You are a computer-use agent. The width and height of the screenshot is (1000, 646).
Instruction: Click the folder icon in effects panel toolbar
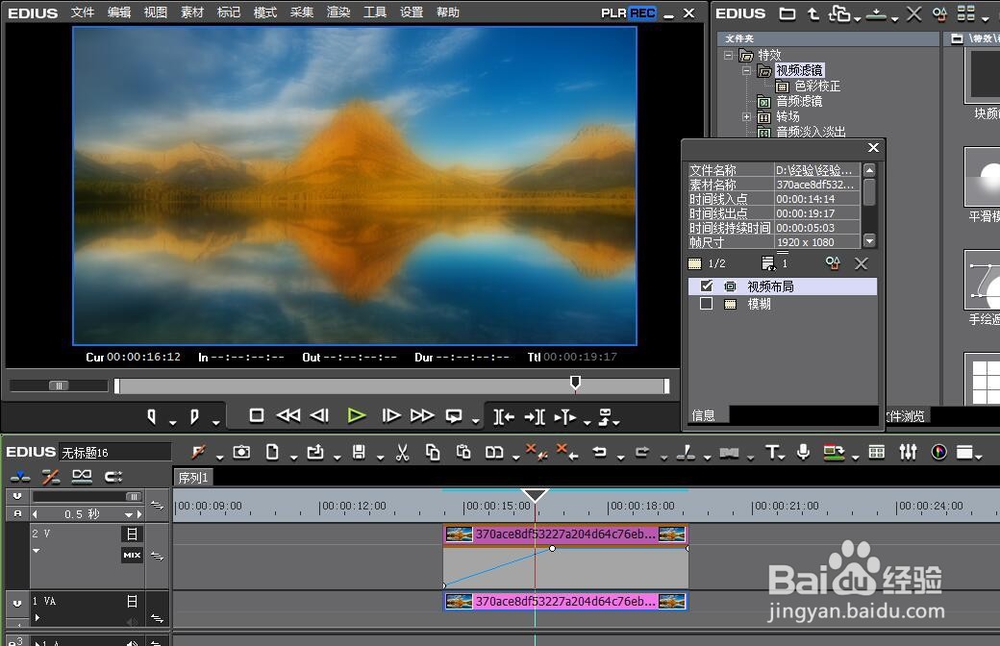pyautogui.click(x=788, y=13)
